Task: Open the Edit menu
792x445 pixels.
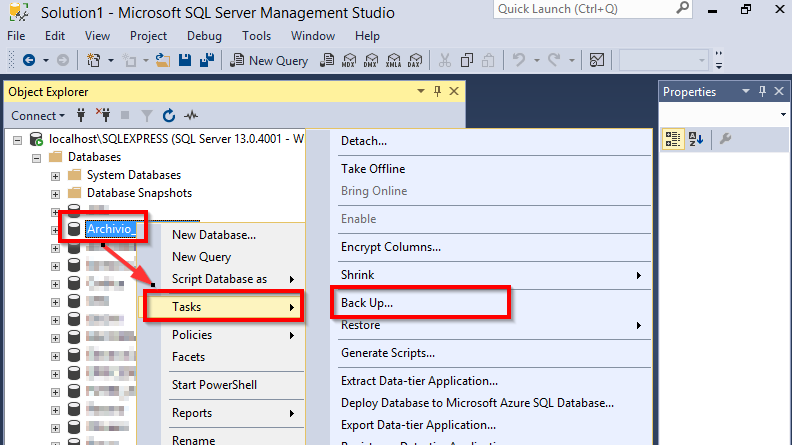Action: pos(55,36)
